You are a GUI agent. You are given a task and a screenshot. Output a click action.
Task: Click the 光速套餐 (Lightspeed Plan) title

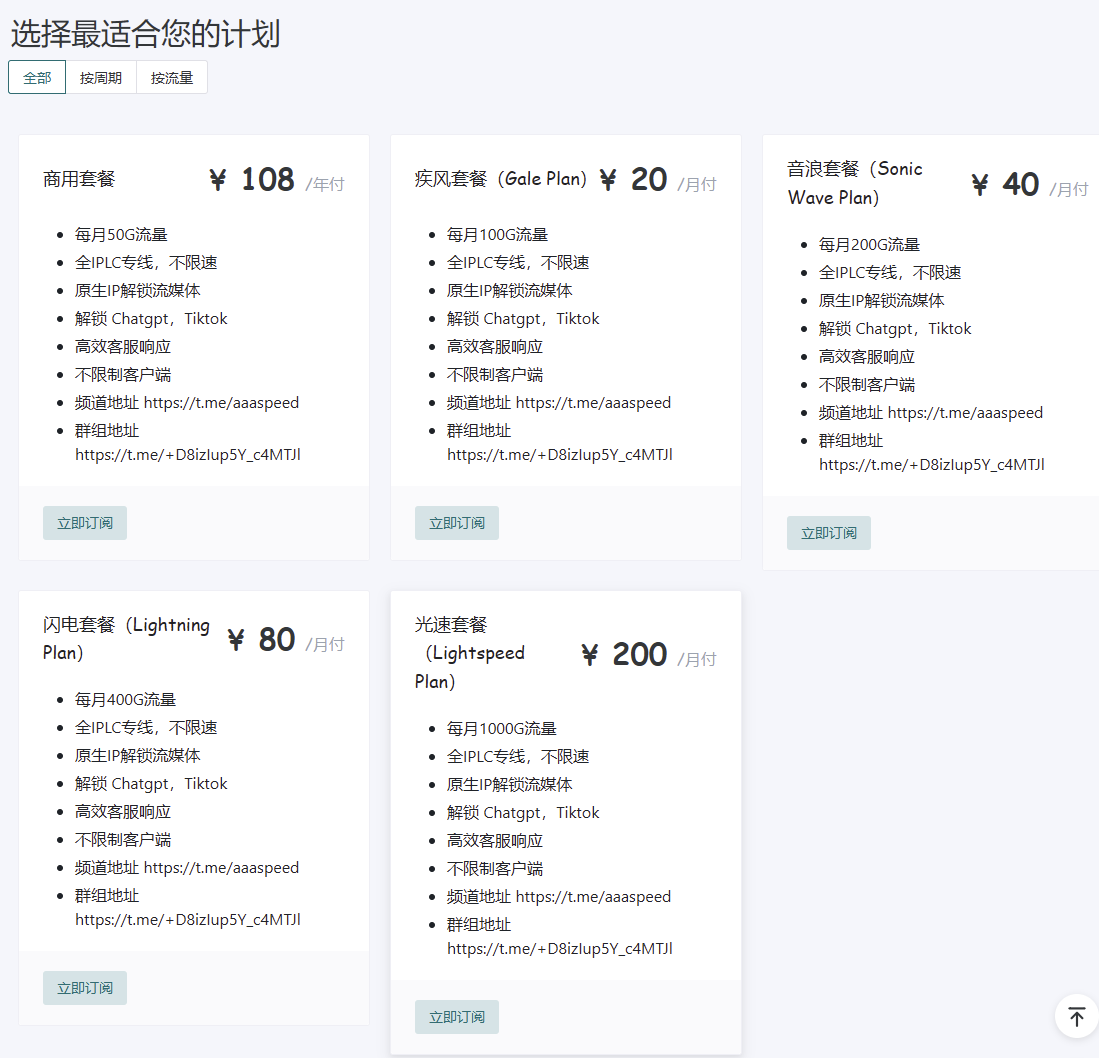(470, 653)
